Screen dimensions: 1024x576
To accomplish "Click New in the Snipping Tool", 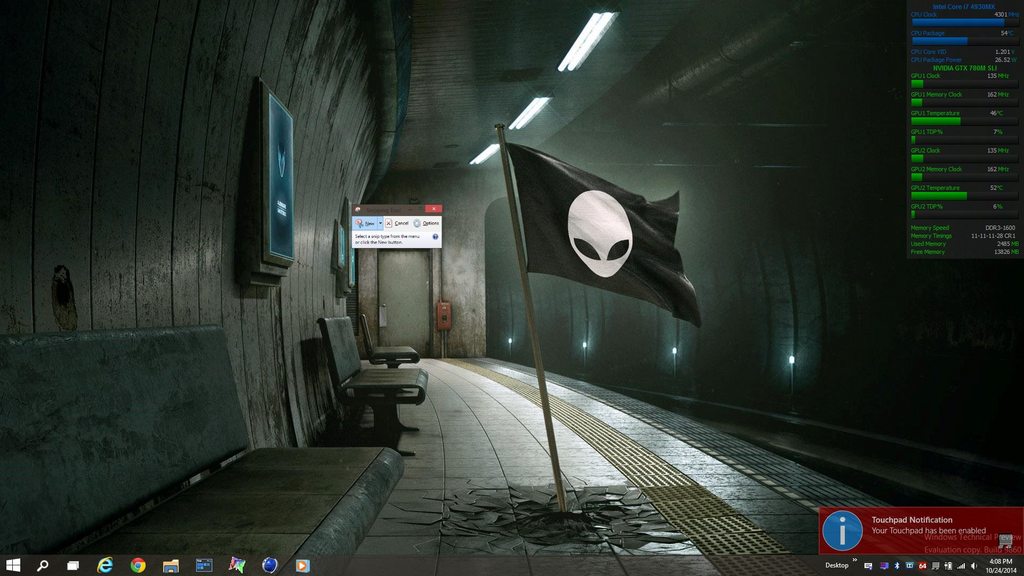I will click(365, 223).
